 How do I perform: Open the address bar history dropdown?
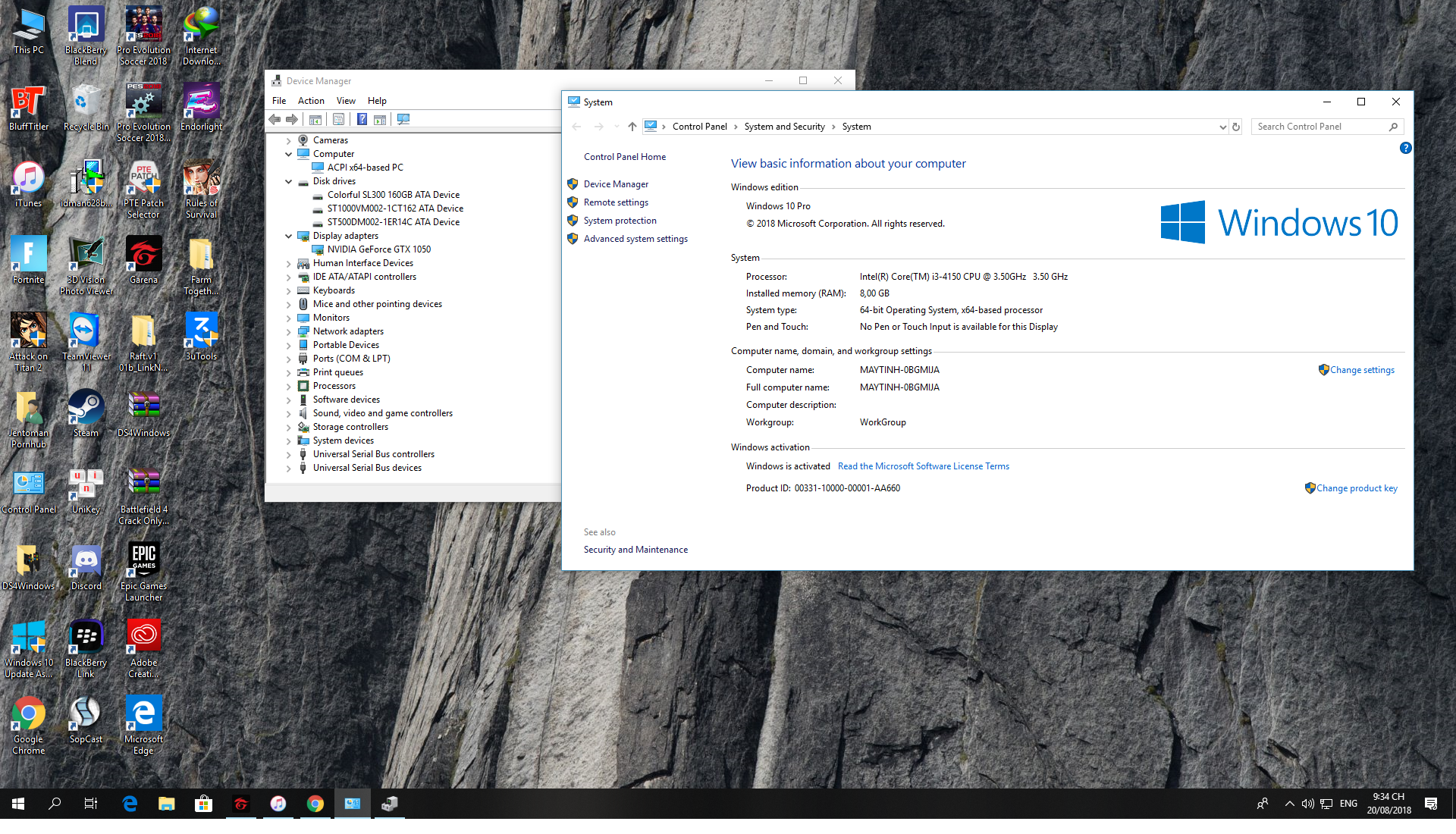tap(1222, 127)
